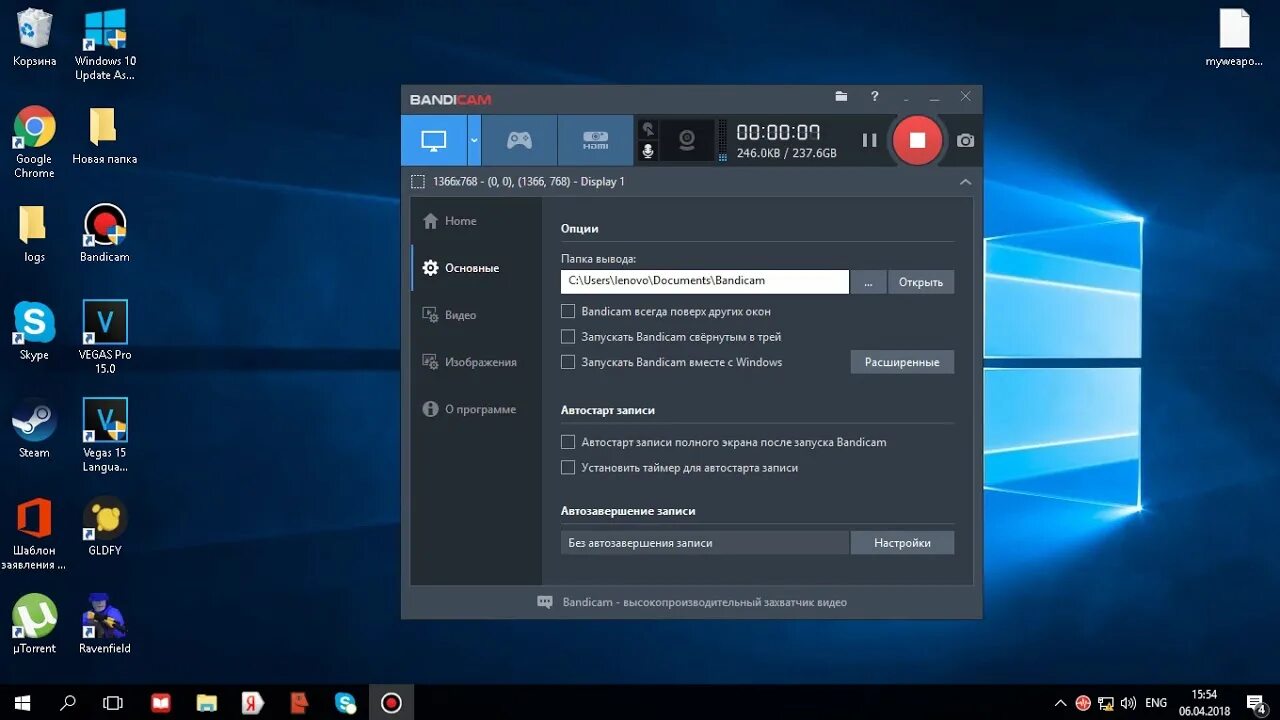Screen dimensions: 1280x720
Task: Take a screenshot with camera icon
Action: [965, 141]
